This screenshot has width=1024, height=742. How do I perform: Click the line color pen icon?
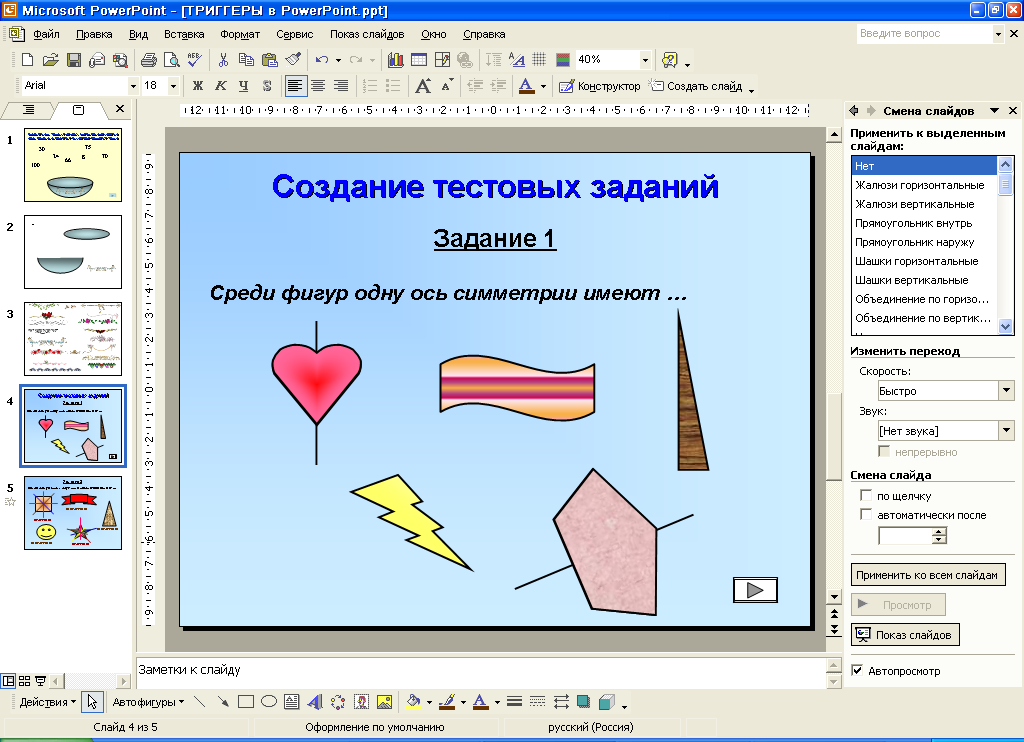point(447,702)
